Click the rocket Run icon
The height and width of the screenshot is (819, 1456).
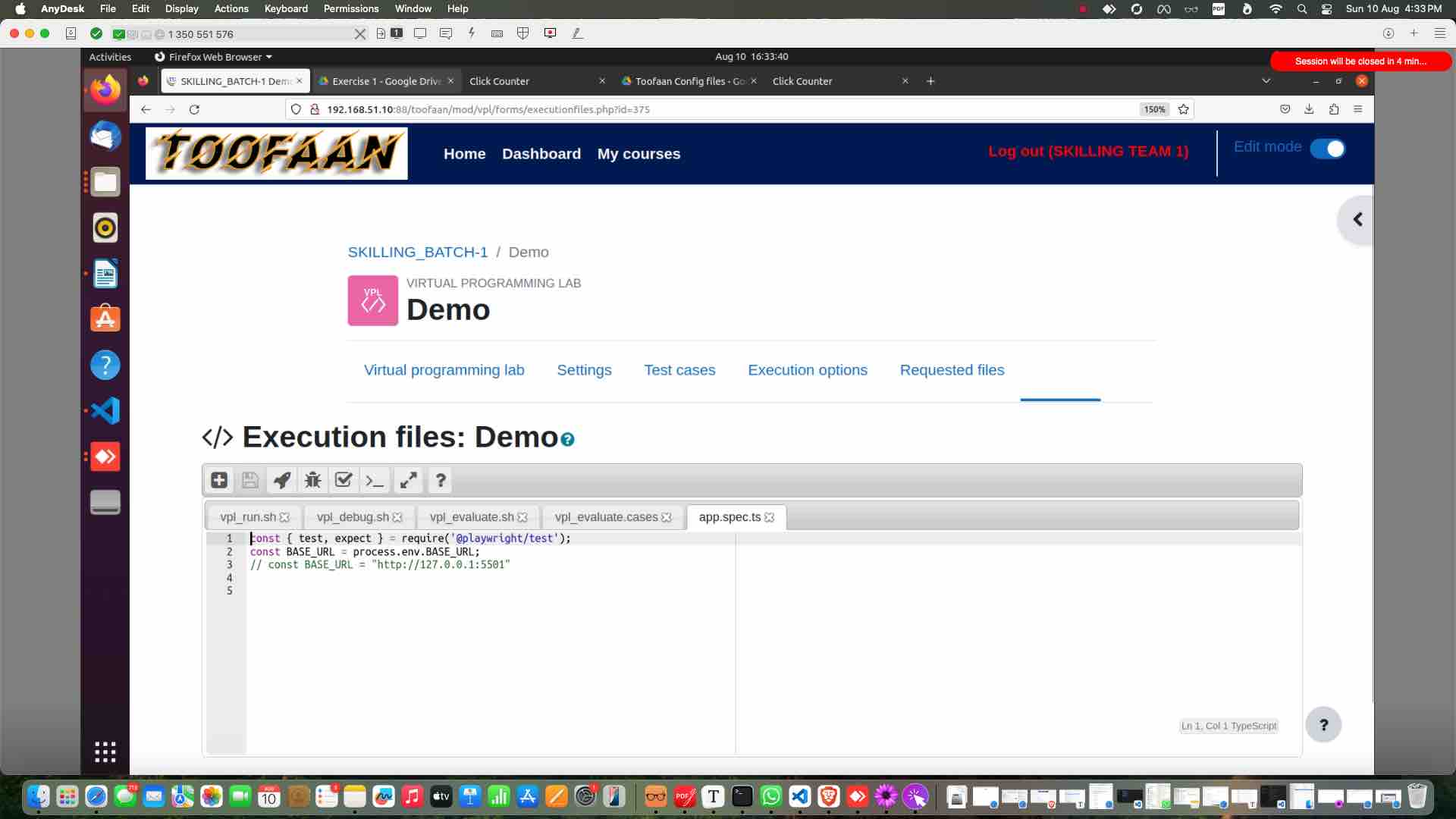click(x=281, y=480)
